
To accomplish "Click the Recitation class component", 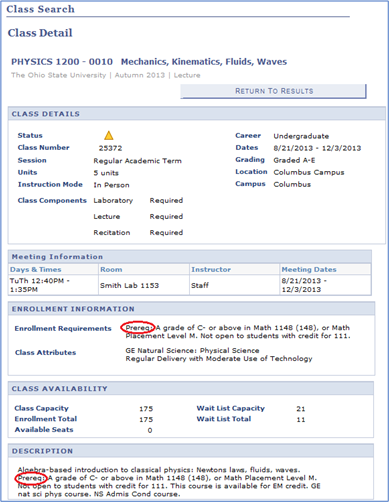I will point(112,233).
